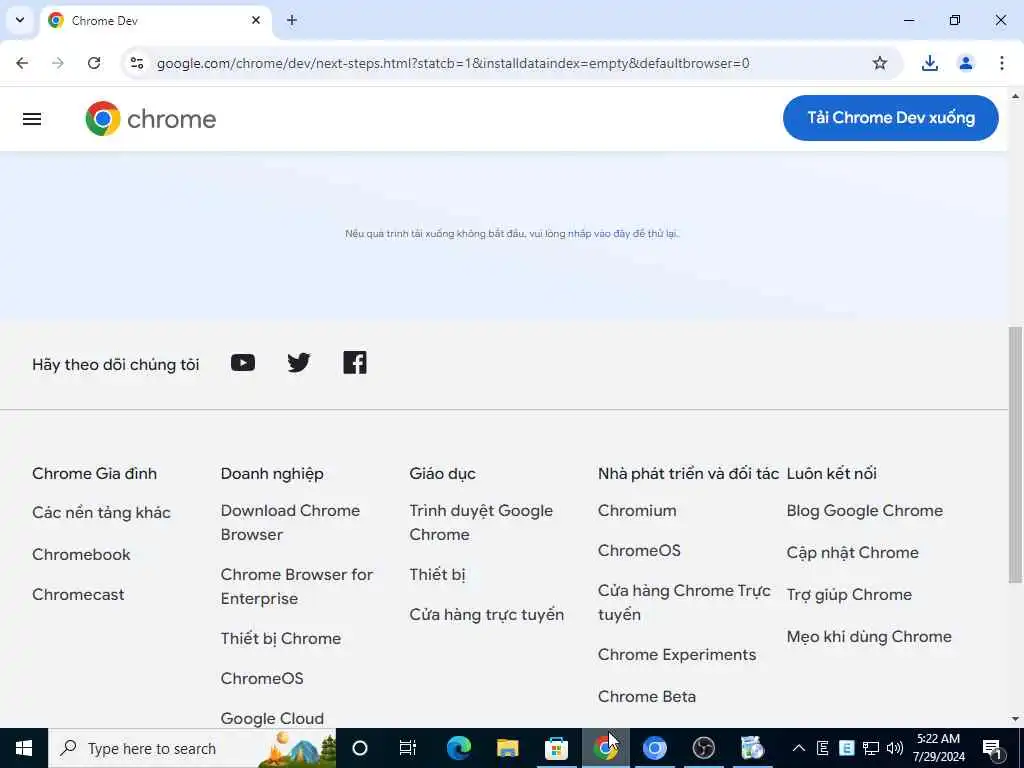Open Thiết bị link under Giáo dục
Screen dimensions: 1024x768
click(x=438, y=575)
